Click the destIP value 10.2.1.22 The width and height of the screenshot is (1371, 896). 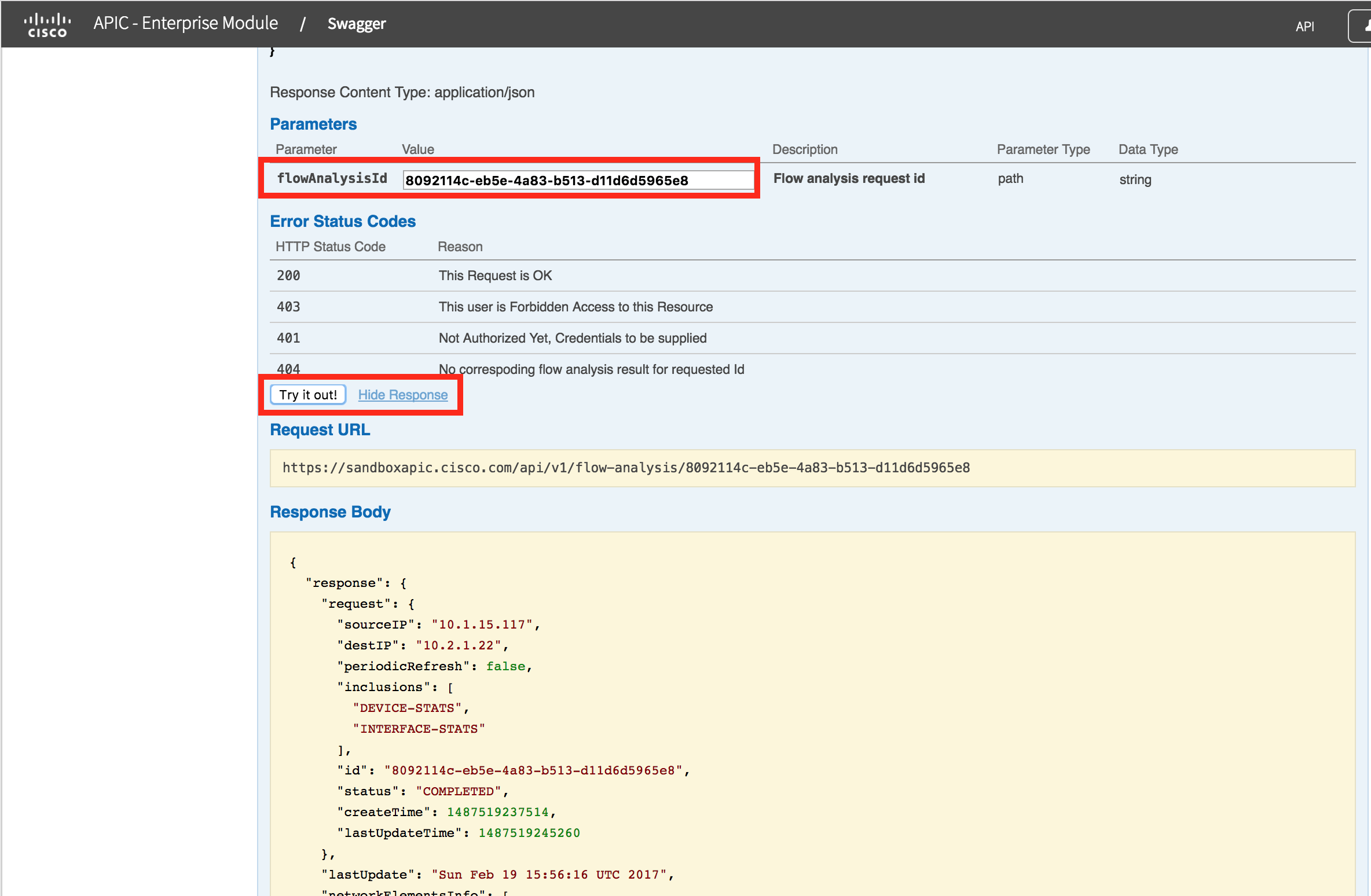(458, 645)
